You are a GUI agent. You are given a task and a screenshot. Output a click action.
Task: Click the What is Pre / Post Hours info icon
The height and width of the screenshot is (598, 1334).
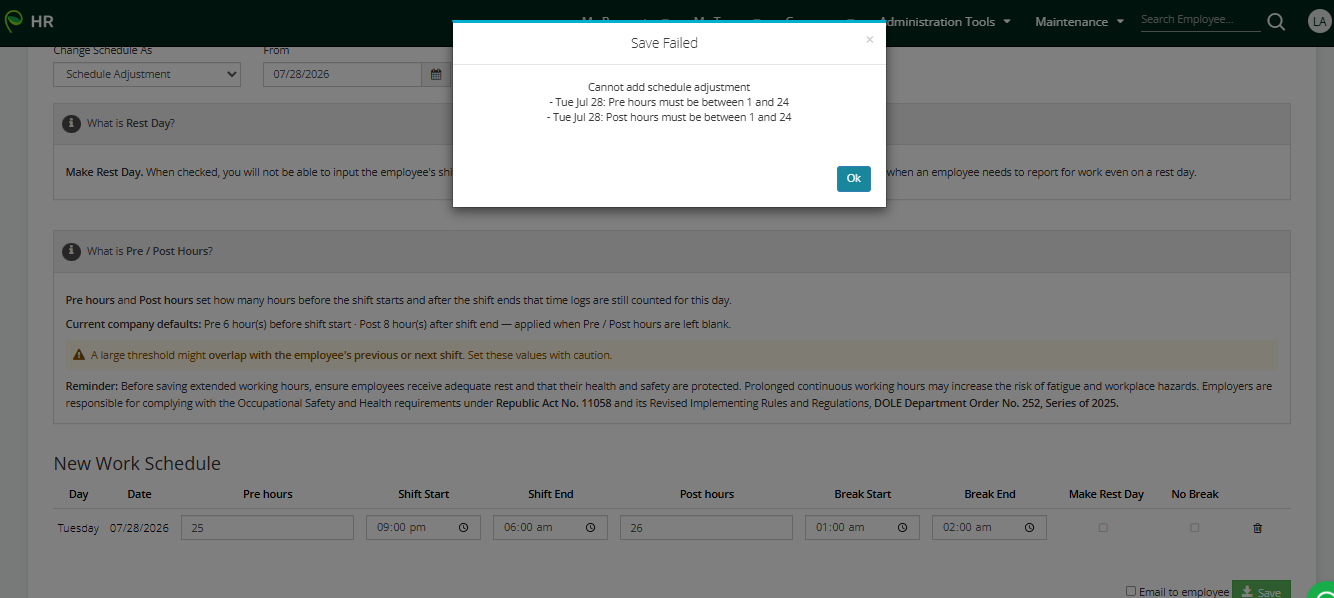(x=71, y=251)
